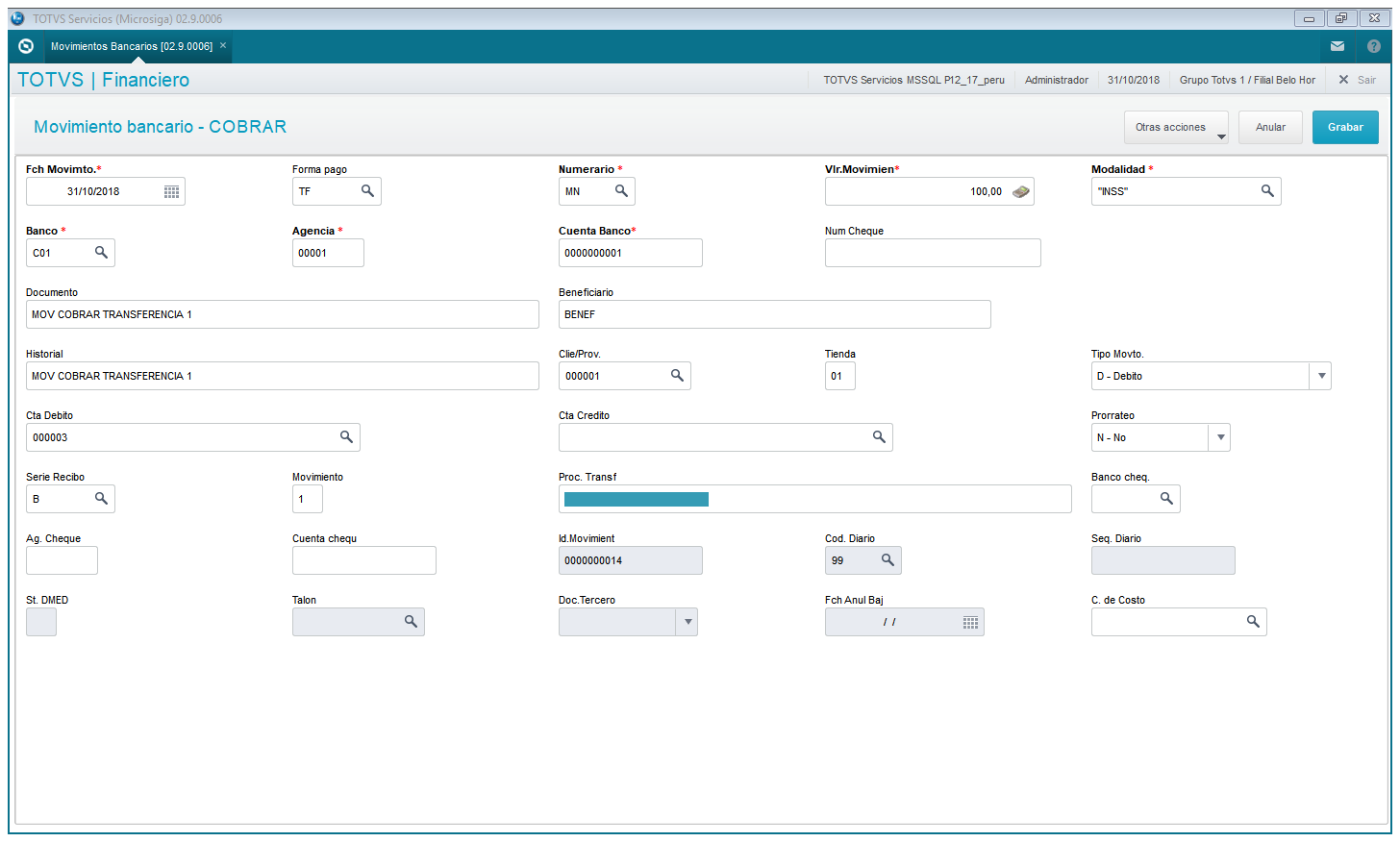Open Talon lookup magnifier
Screen dimensions: 1400x842
click(411, 622)
